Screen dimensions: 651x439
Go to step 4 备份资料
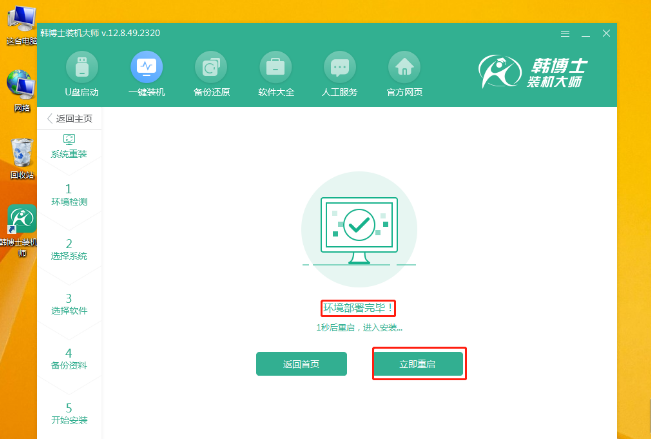69,359
